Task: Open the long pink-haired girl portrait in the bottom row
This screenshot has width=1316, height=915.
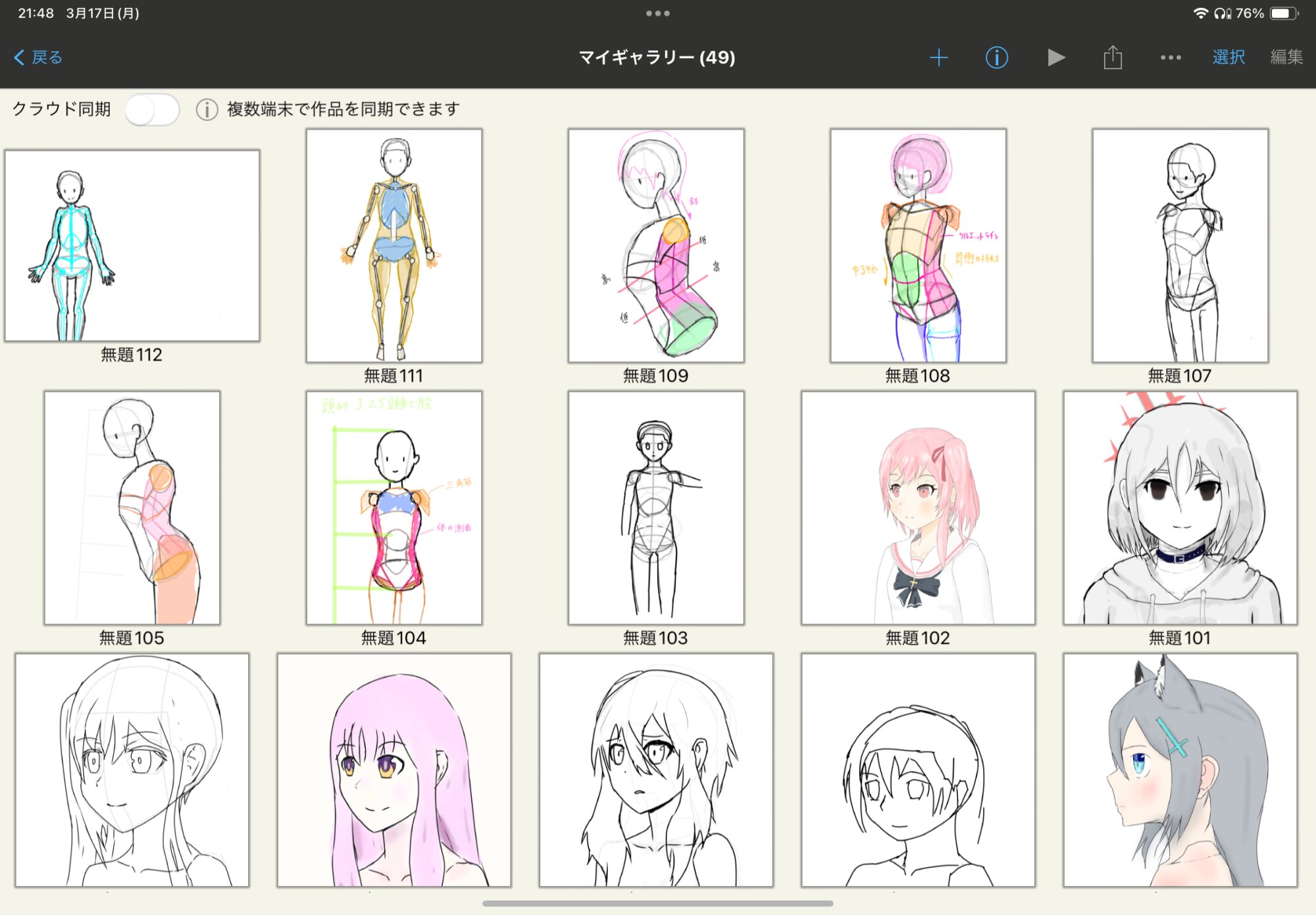Action: coord(393,770)
